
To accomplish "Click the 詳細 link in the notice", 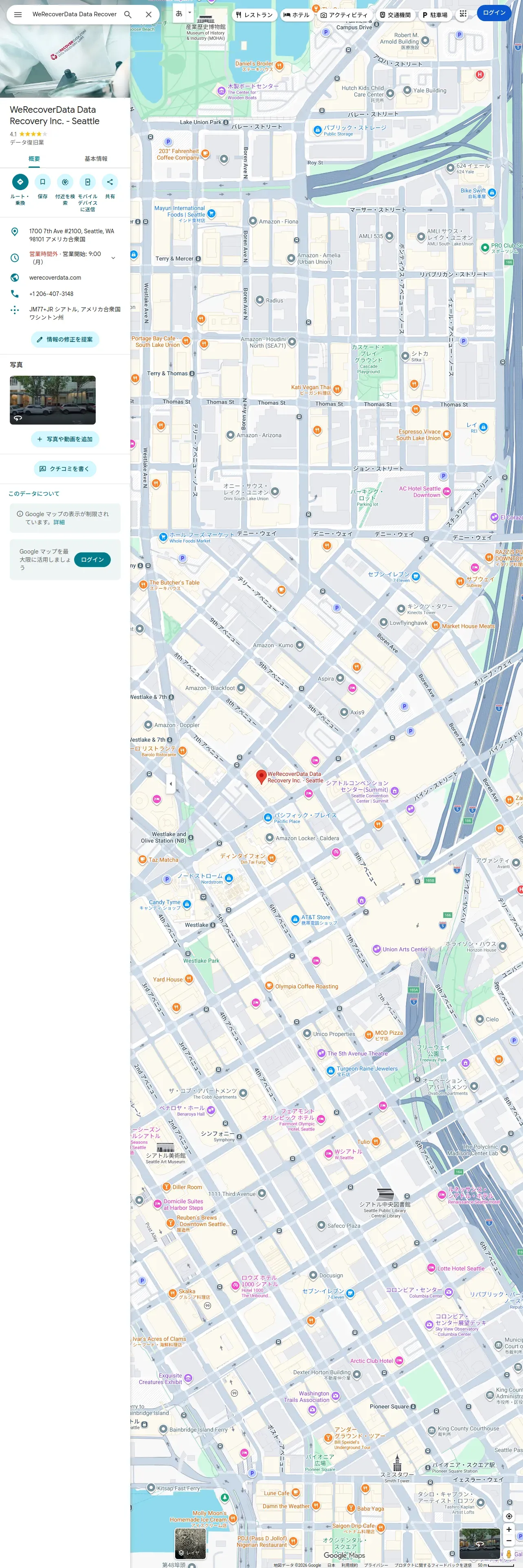I will point(59,522).
